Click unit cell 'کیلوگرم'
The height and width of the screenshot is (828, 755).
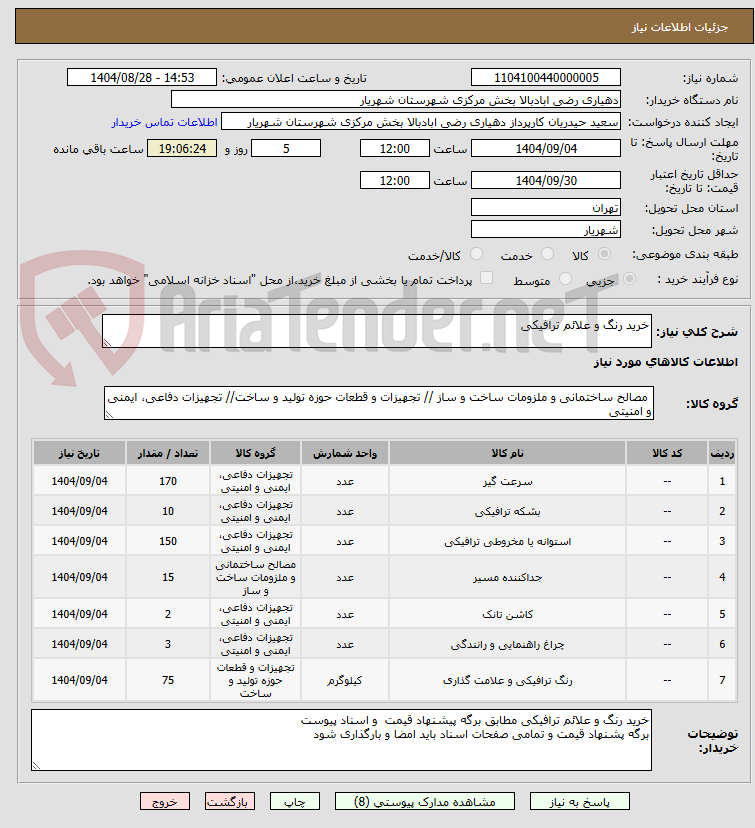[x=345, y=680]
